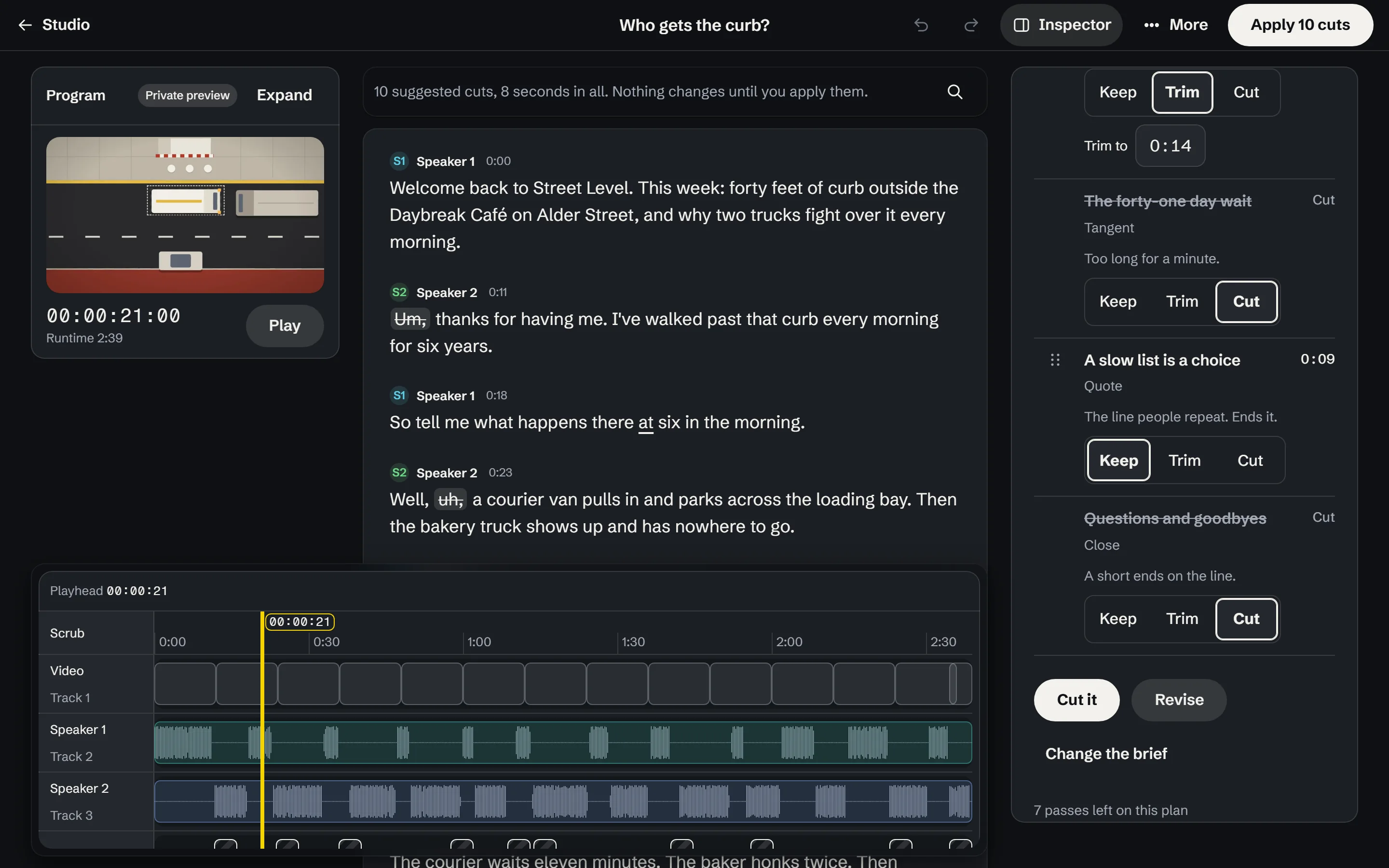Screen dimensions: 1389x868
Task: Click the Revise button
Action: click(x=1179, y=700)
